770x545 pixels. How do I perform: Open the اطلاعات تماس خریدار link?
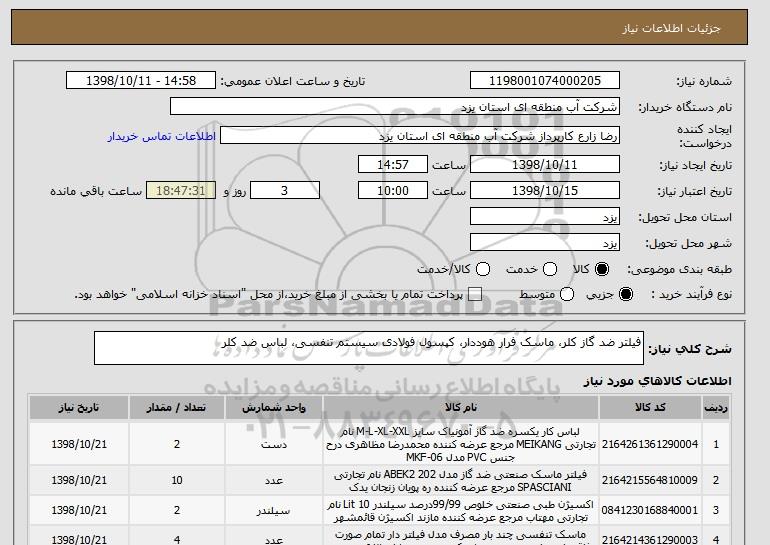click(x=162, y=136)
